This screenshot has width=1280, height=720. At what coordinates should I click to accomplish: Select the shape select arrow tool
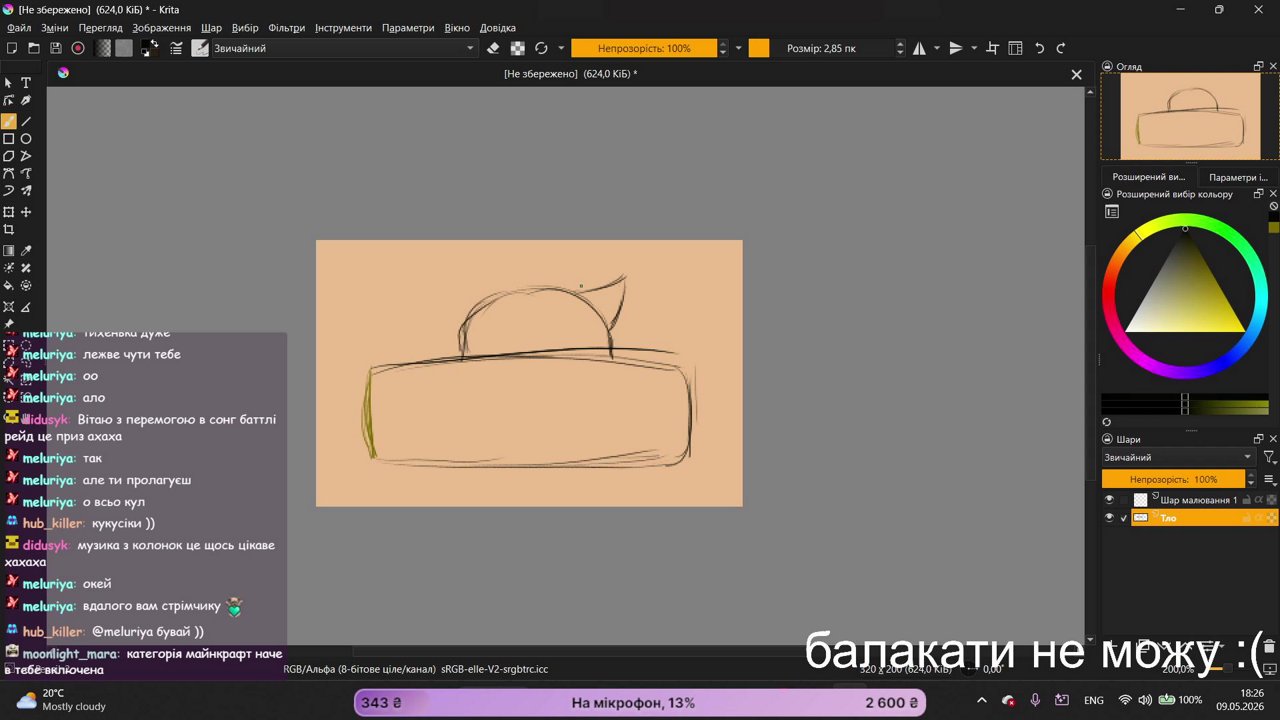(9, 83)
